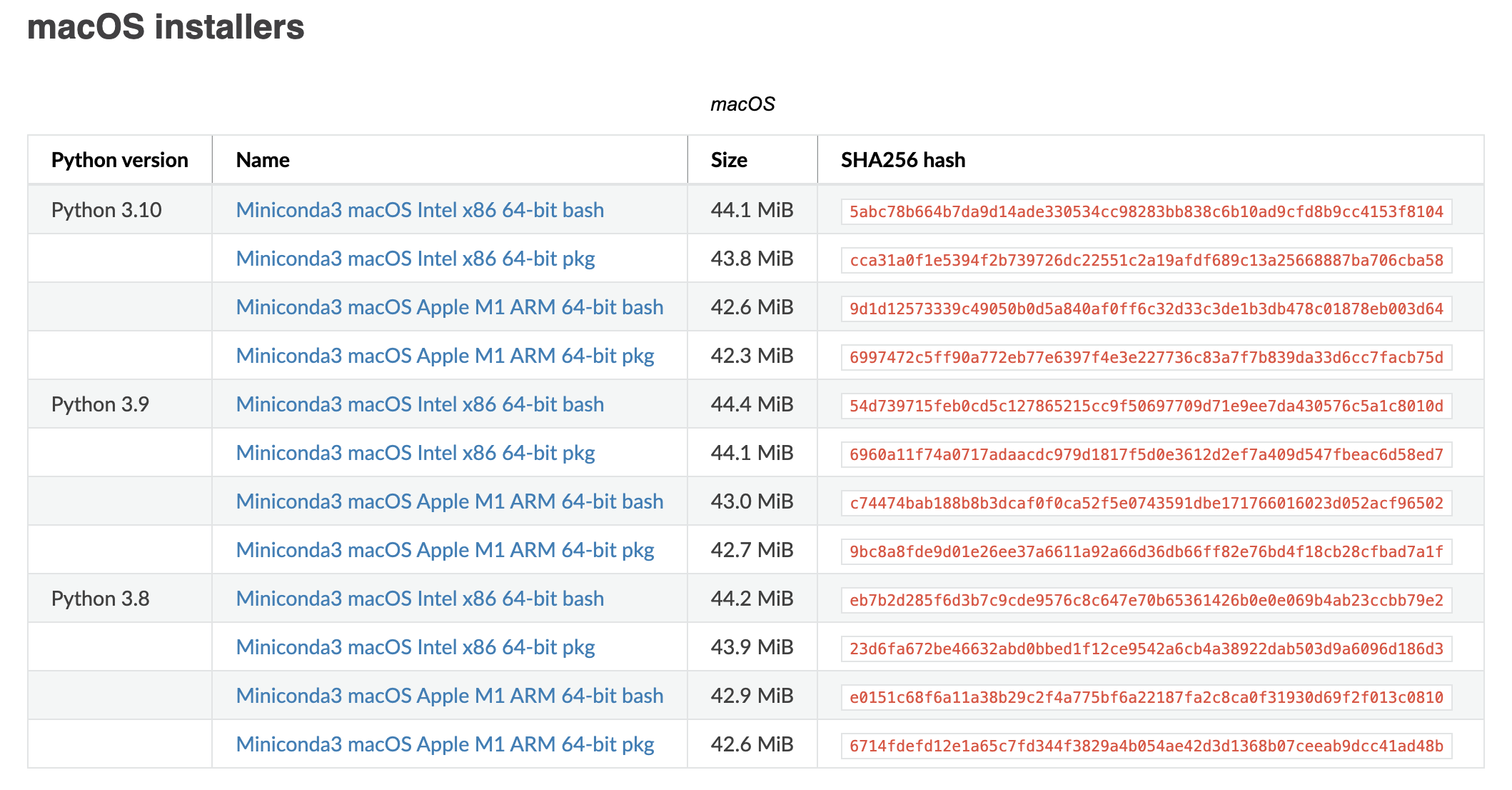Download Python 3.10 Apple M1 ARM pkg installer
Viewport: 1512px width, 790px height.
click(x=445, y=356)
